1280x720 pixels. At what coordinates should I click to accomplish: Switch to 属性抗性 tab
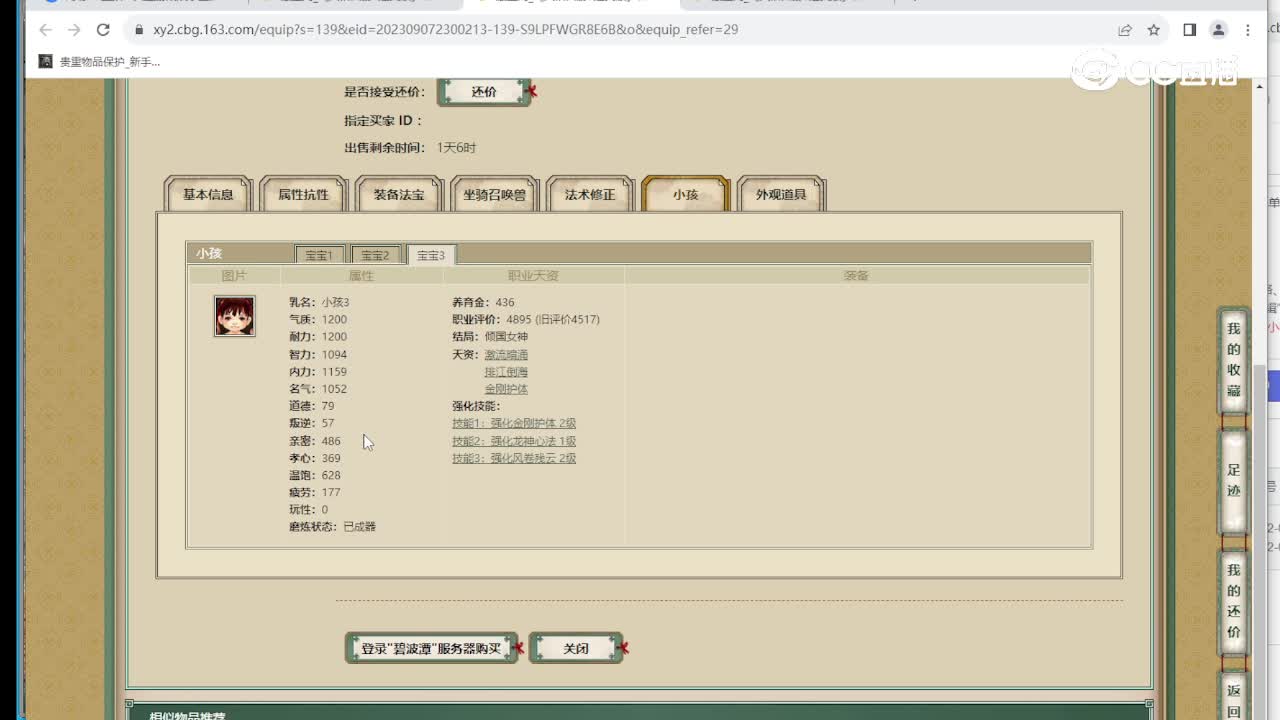click(x=303, y=194)
